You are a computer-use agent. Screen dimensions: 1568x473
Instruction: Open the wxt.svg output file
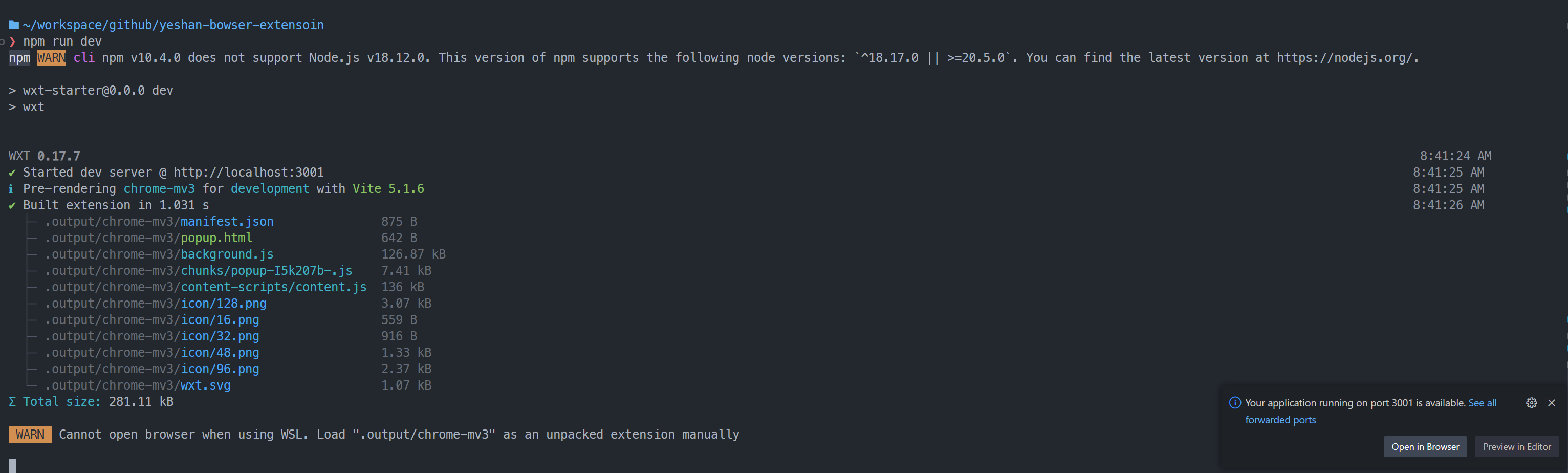tap(205, 385)
